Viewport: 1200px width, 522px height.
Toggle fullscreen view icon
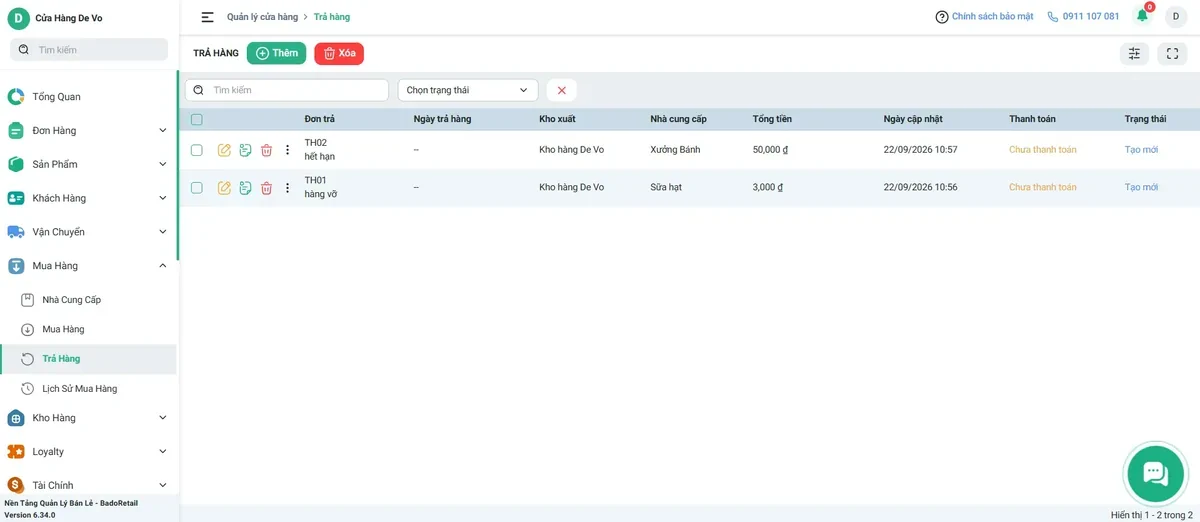click(x=1172, y=54)
